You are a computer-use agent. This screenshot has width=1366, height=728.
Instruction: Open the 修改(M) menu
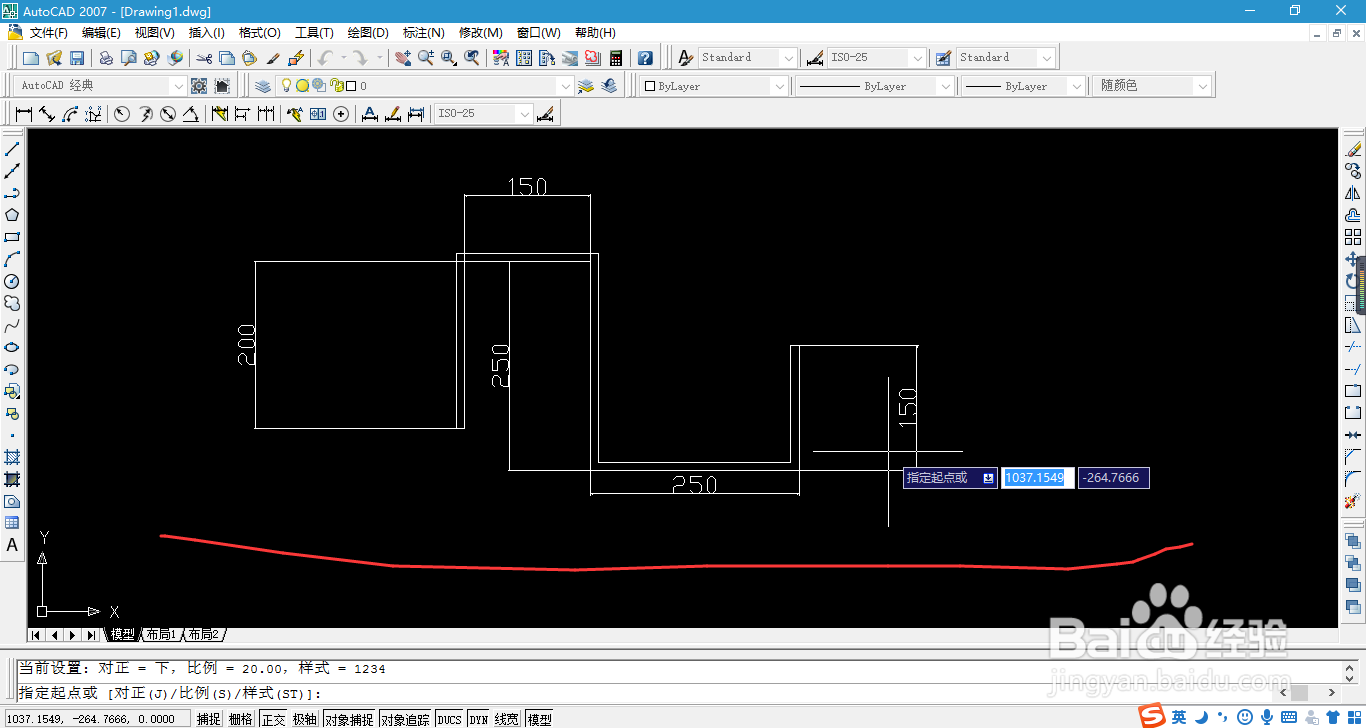coord(480,33)
